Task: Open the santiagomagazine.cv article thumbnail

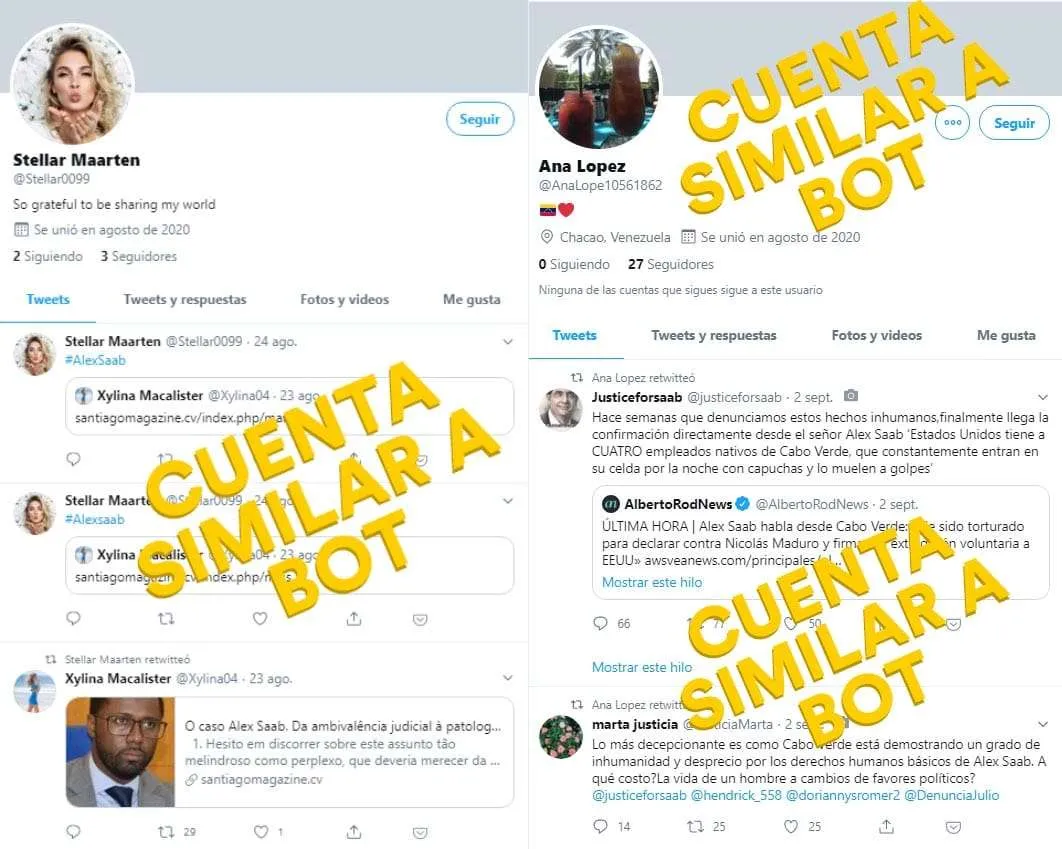Action: coord(121,752)
